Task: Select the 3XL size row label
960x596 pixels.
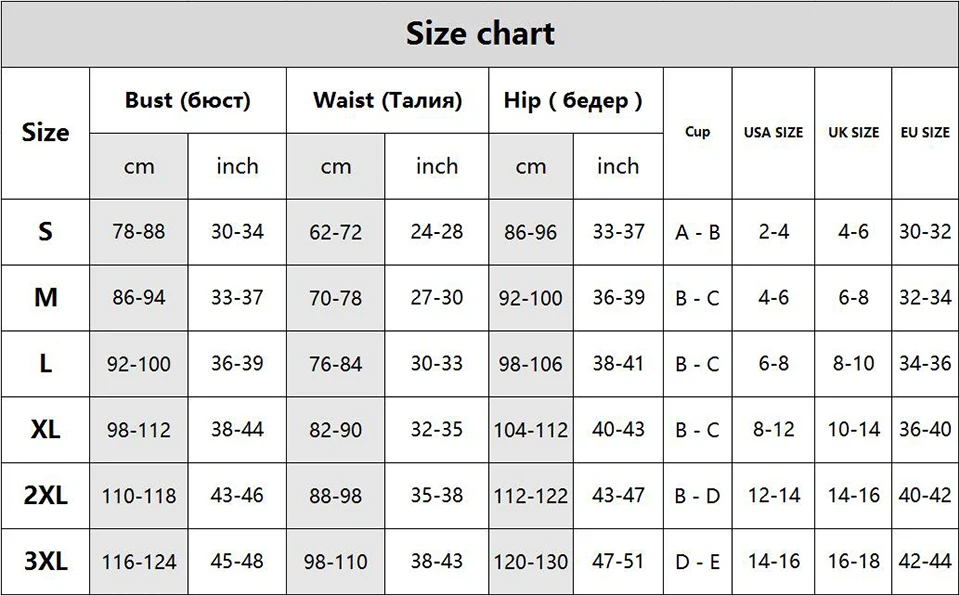Action: [x=46, y=560]
